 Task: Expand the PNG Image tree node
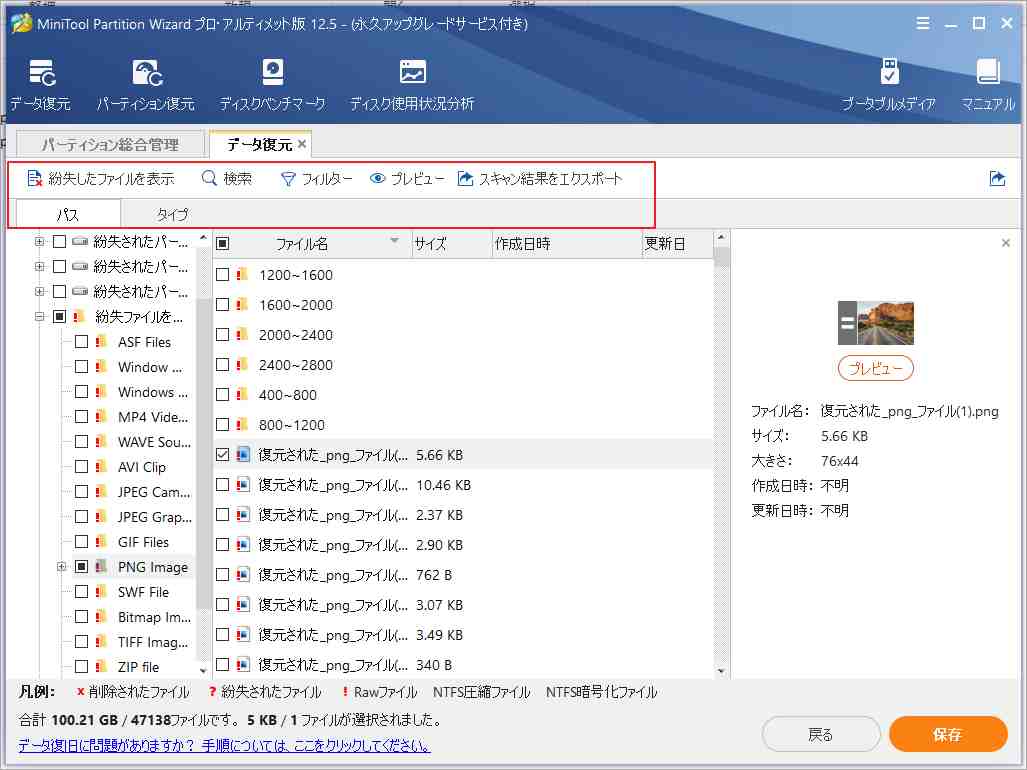click(62, 566)
